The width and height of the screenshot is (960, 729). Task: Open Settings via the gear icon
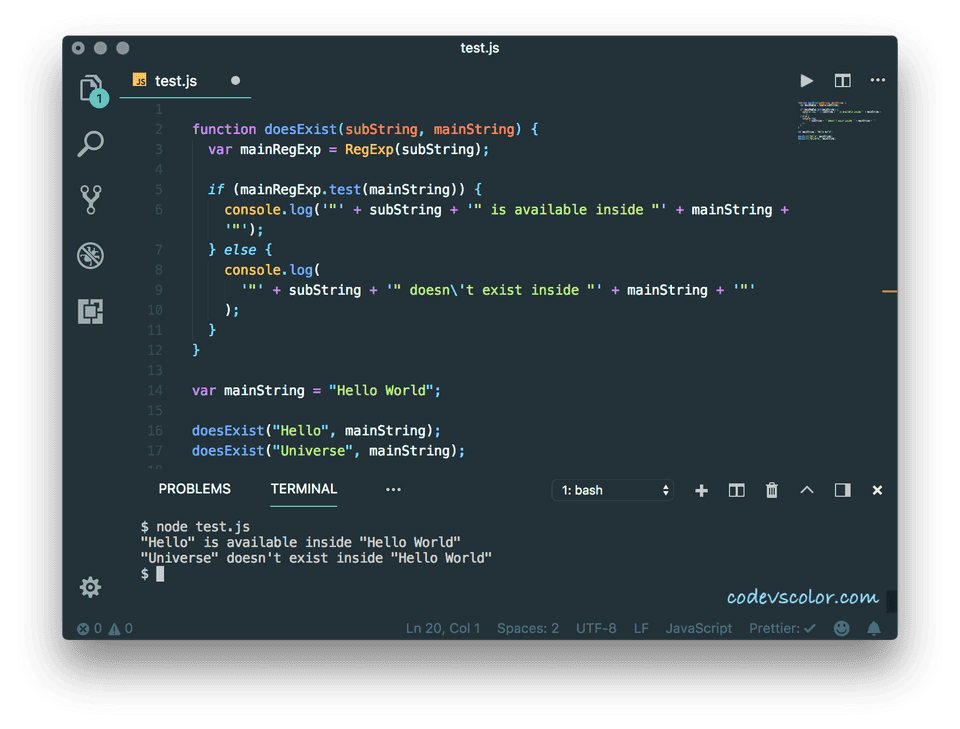click(90, 587)
